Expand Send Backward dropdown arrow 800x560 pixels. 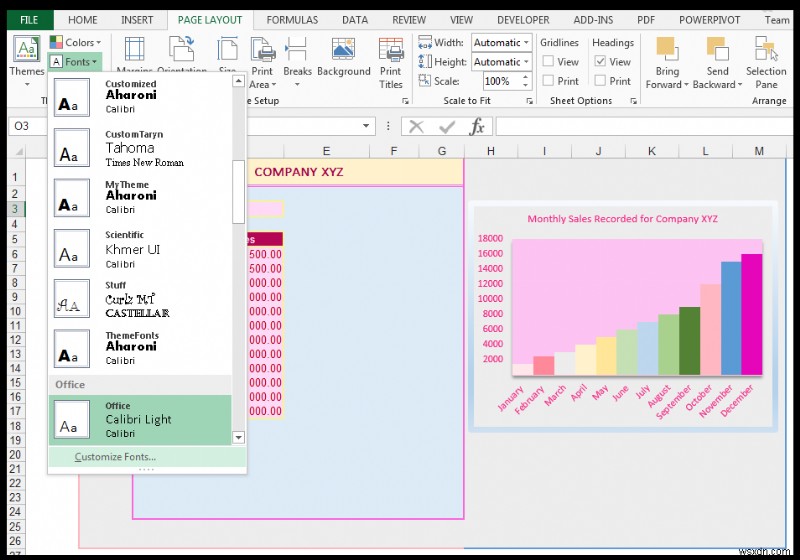coord(740,85)
